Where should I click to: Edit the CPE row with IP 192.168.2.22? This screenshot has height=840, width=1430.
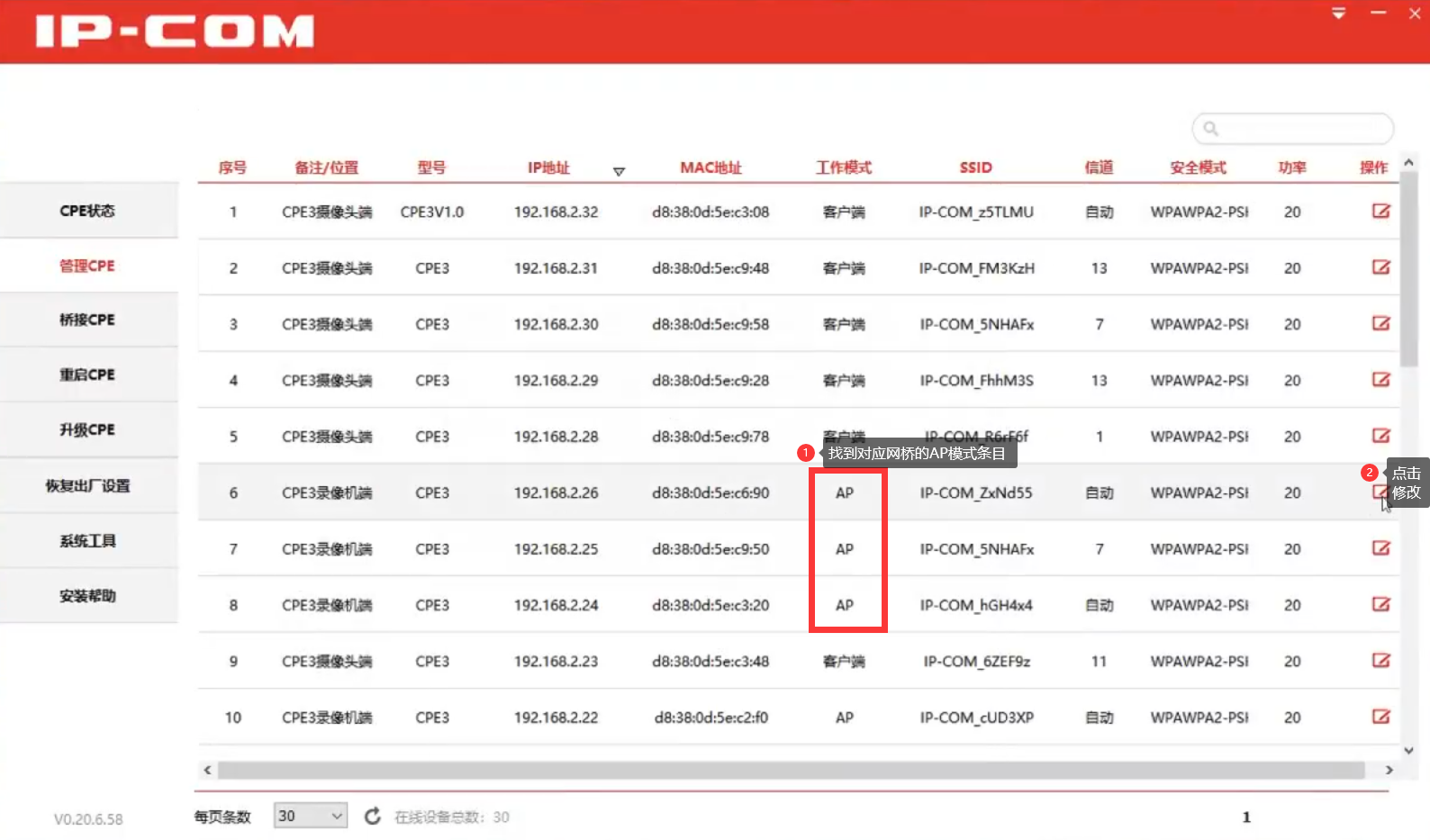coord(1380,717)
